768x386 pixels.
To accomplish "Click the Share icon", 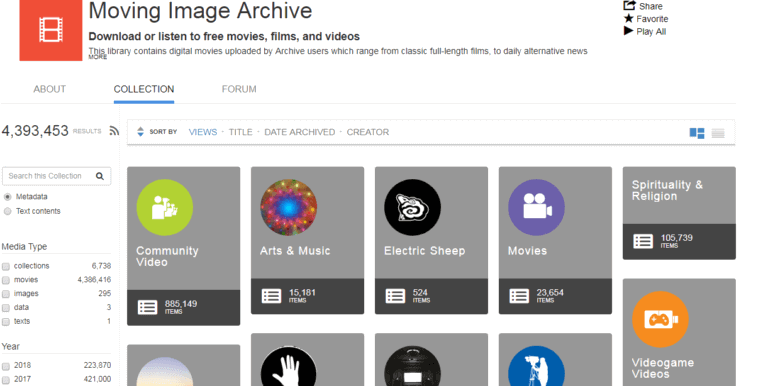I will point(629,5).
